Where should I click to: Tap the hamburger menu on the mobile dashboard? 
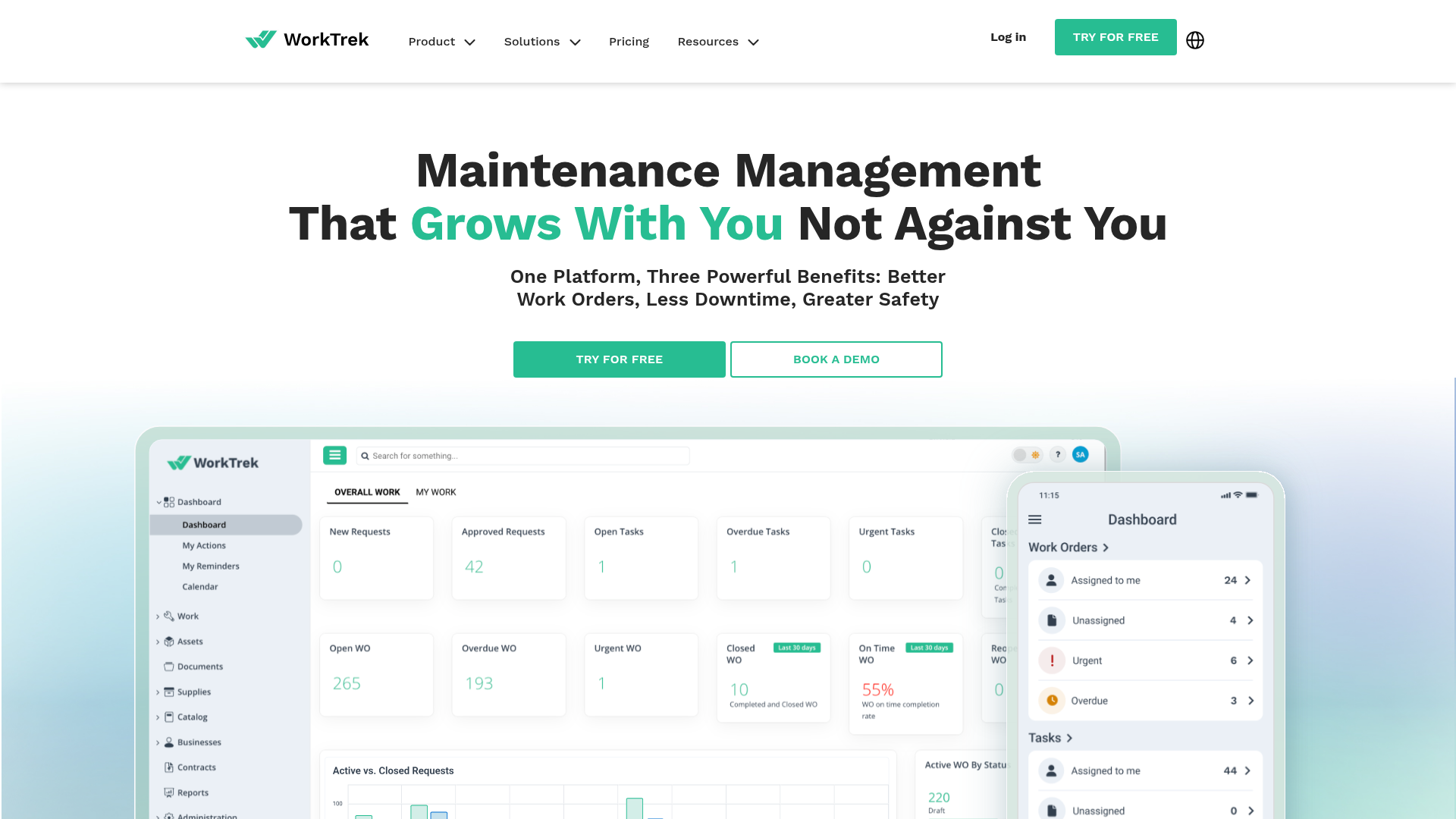(x=1034, y=520)
